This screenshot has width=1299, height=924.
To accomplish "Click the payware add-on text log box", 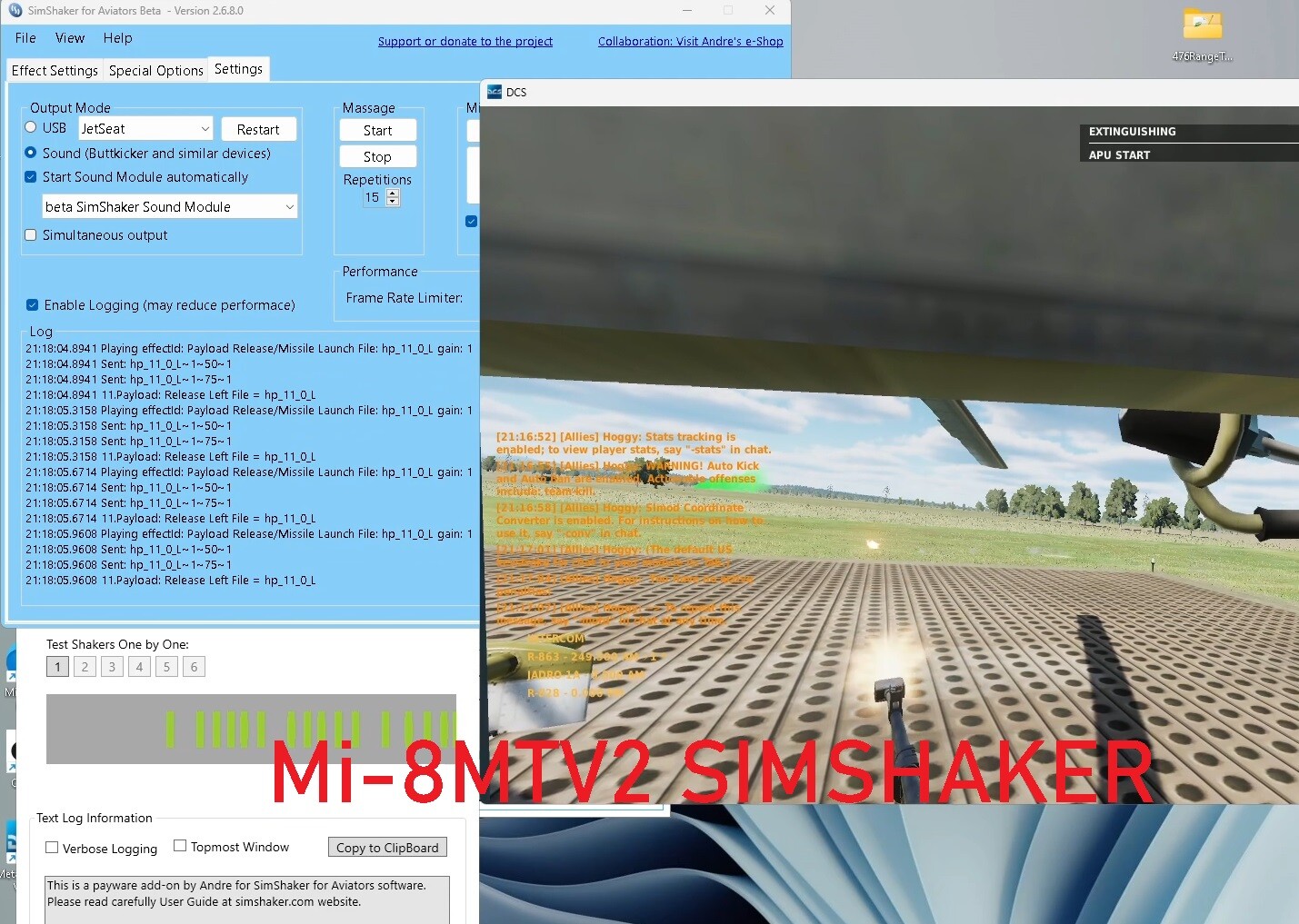I will click(247, 899).
